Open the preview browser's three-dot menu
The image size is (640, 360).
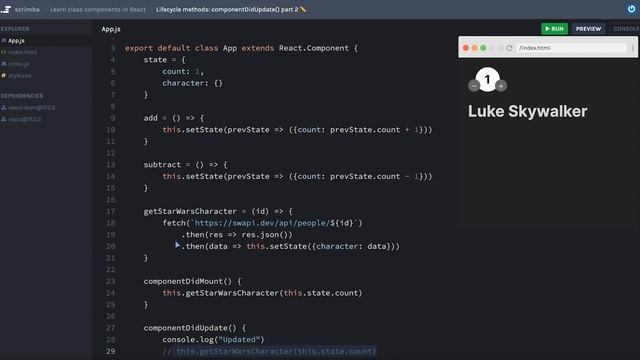click(x=633, y=48)
